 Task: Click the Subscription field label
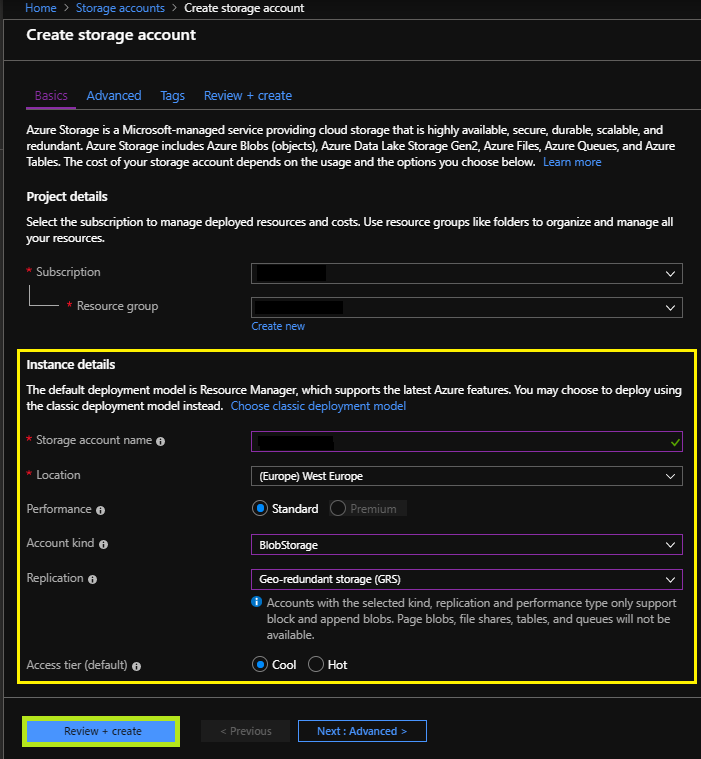(x=68, y=272)
